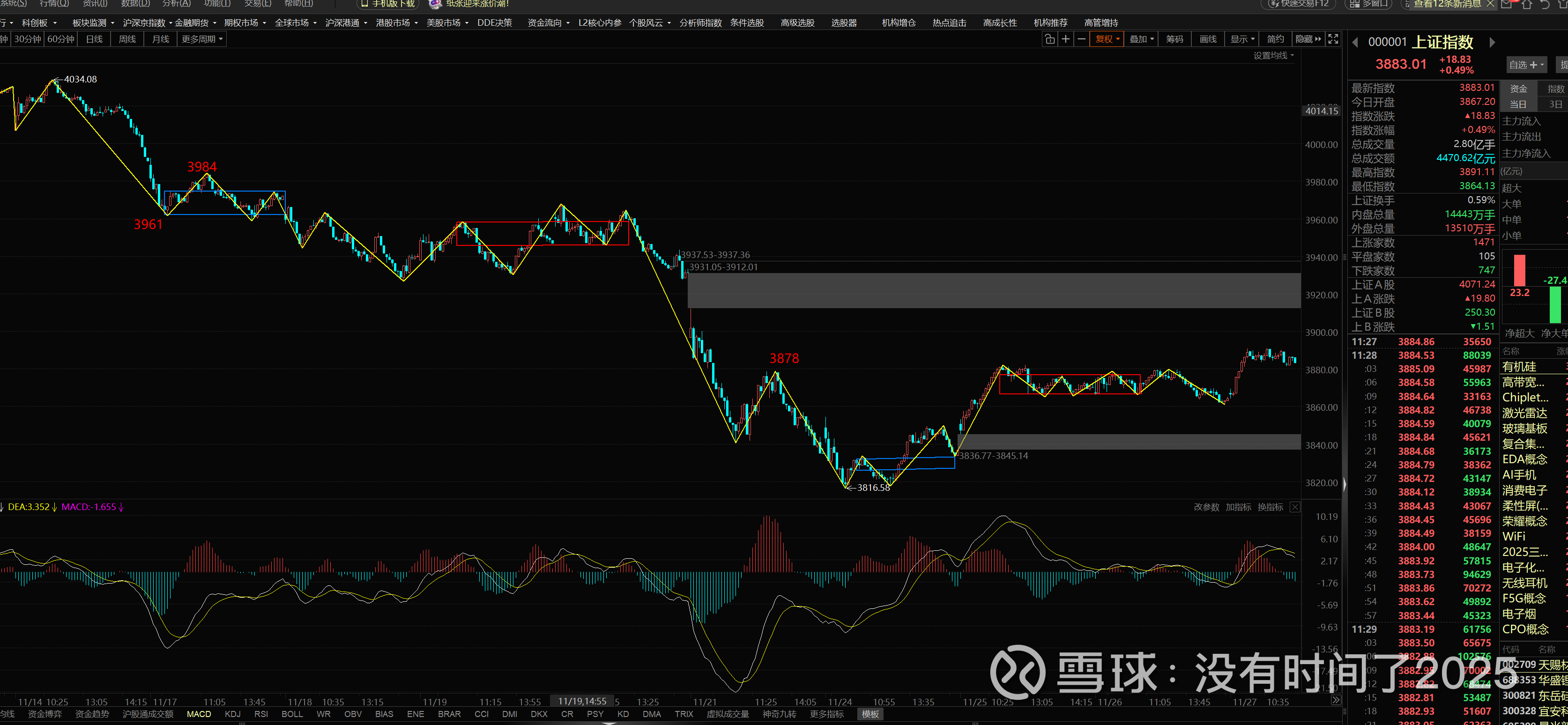1568x725 pixels.
Task: Switch to the 日线 daily period tab
Action: tap(94, 39)
